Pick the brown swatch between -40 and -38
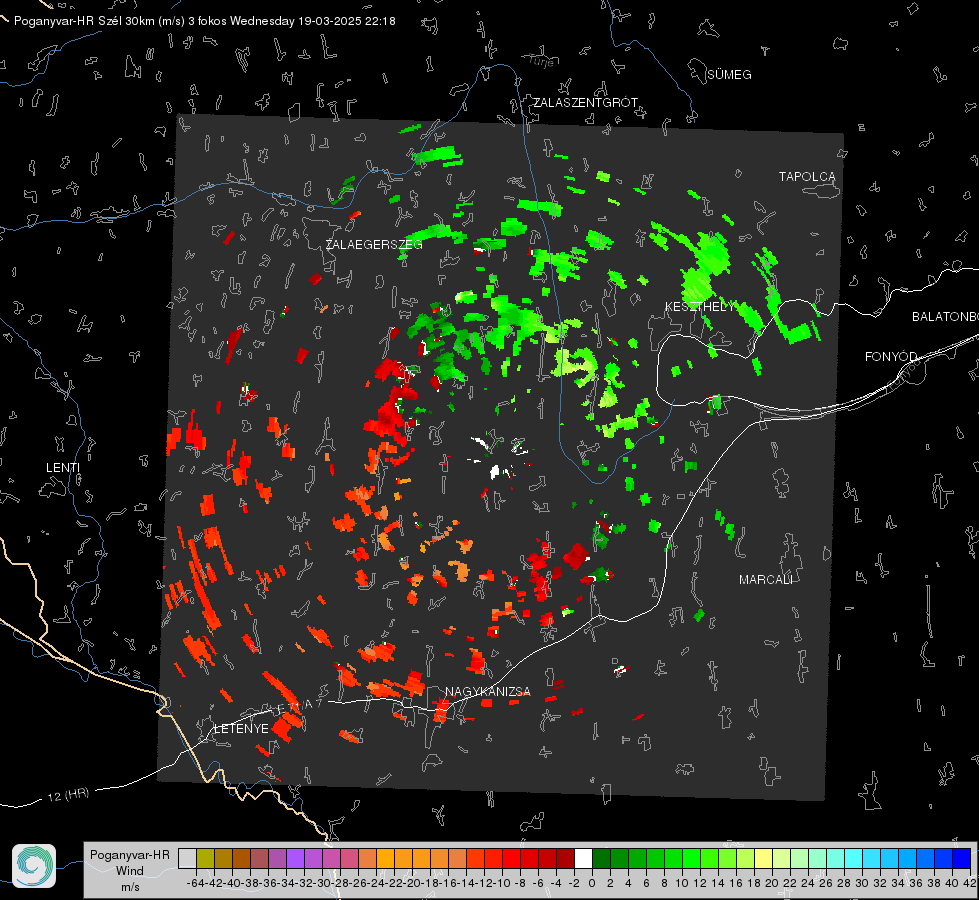 coord(242,858)
